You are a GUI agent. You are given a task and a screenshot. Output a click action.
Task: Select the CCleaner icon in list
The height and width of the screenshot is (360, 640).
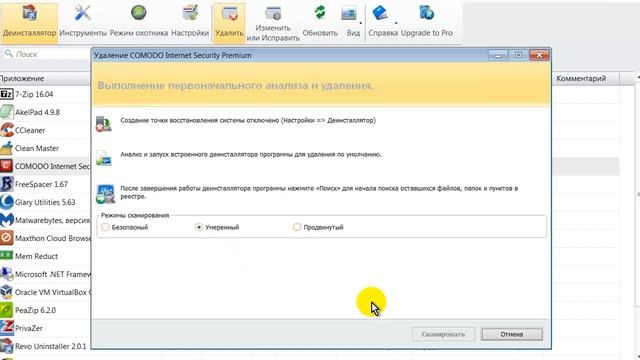7,130
